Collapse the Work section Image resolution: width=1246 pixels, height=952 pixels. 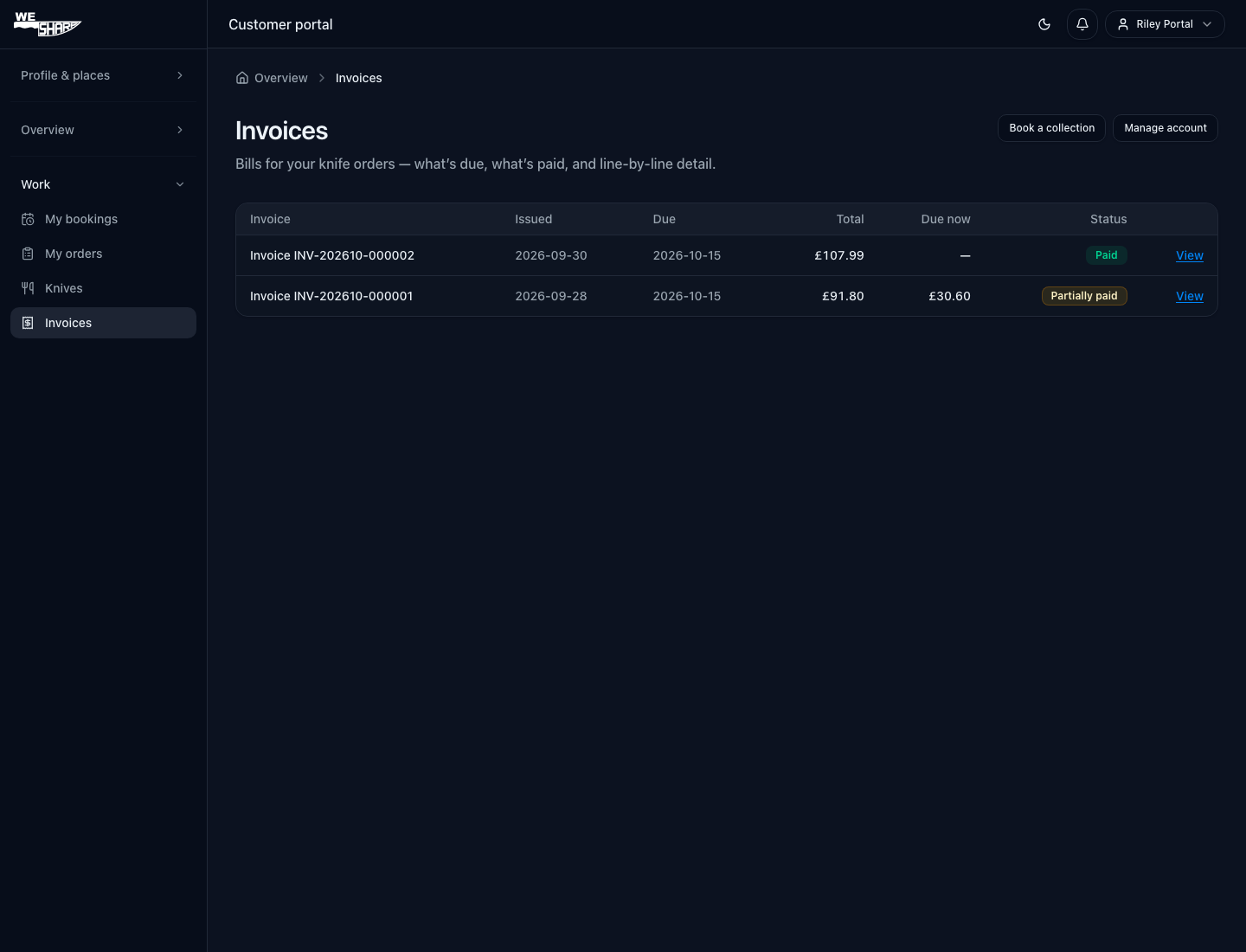tap(103, 184)
